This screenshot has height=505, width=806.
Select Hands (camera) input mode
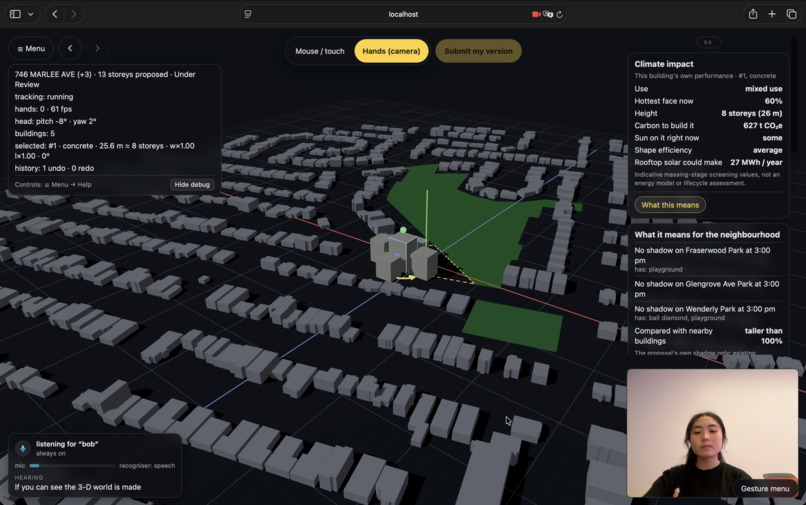coord(391,51)
